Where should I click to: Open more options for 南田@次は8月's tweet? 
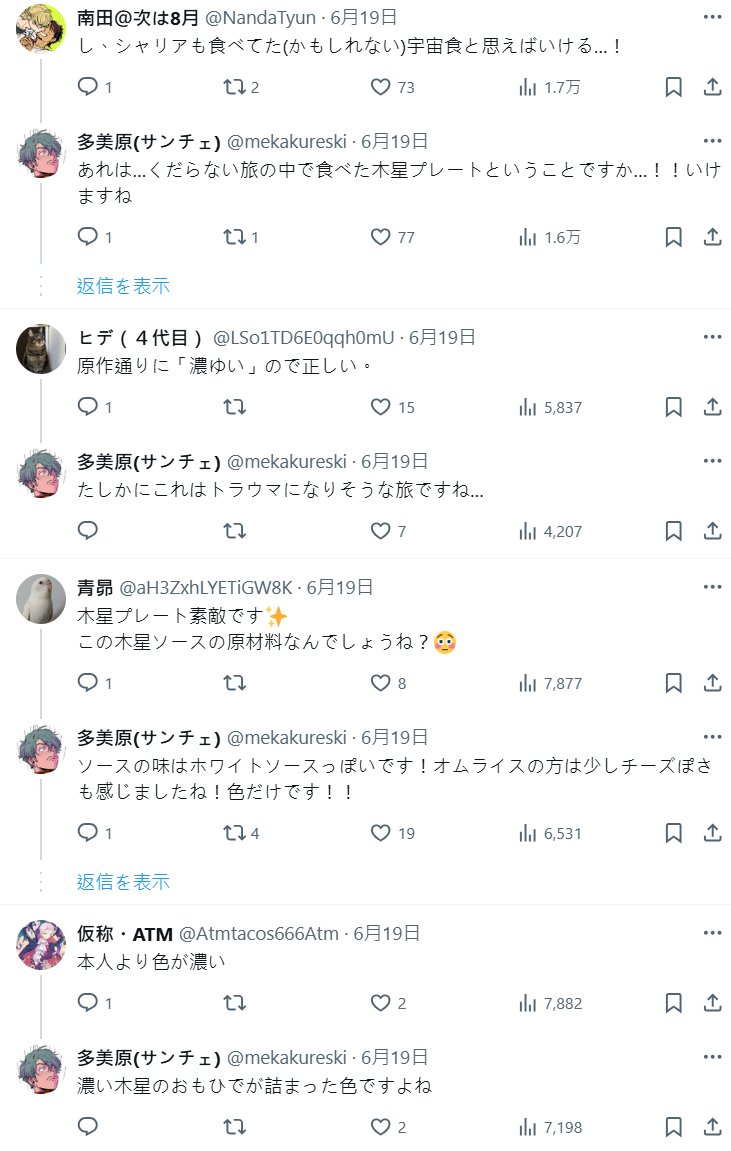coord(712,17)
